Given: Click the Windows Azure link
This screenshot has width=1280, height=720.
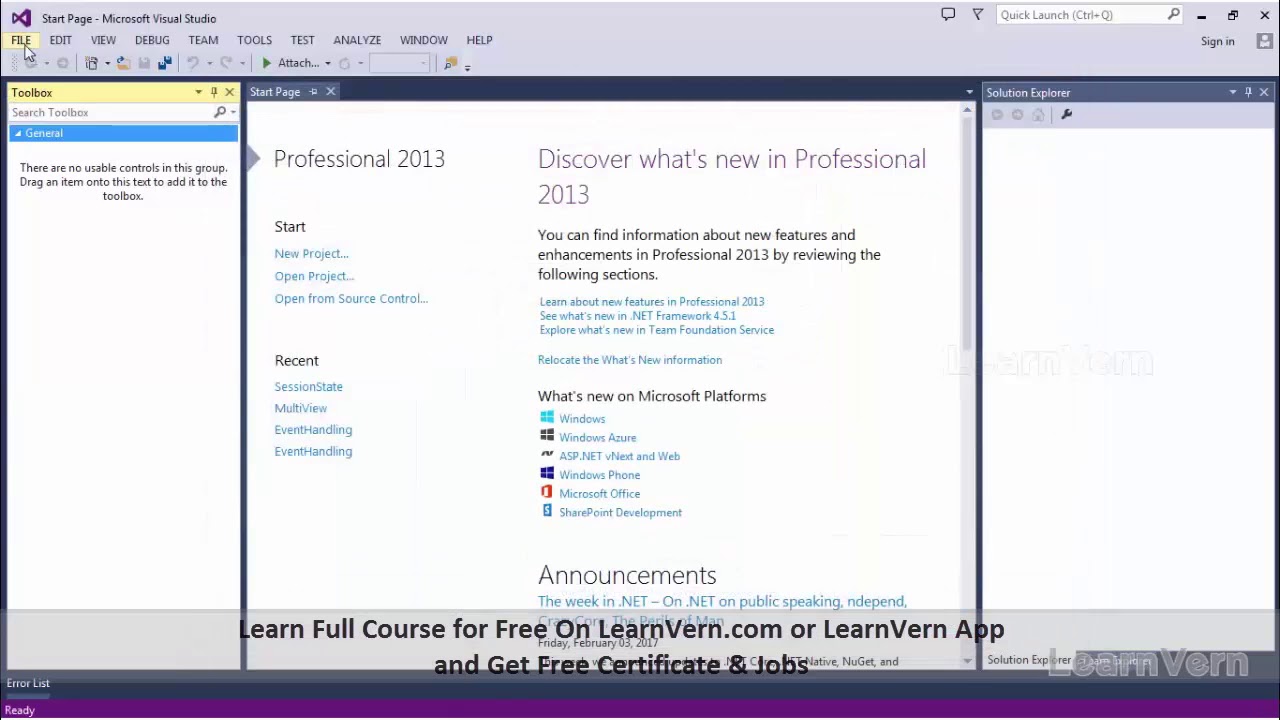Looking at the screenshot, I should click(598, 438).
